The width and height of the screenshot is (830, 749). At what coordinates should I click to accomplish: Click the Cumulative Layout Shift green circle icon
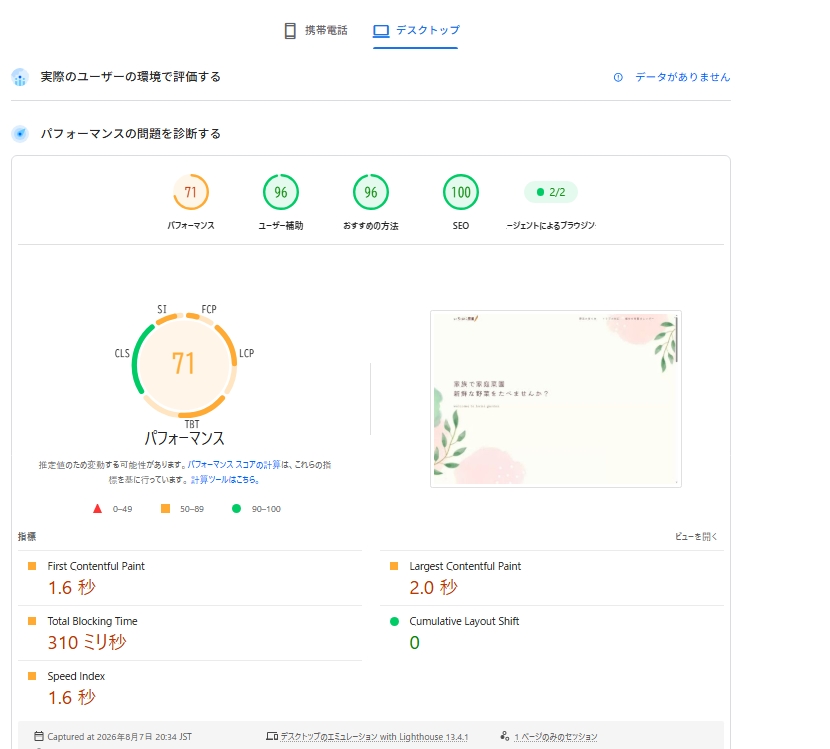(394, 621)
